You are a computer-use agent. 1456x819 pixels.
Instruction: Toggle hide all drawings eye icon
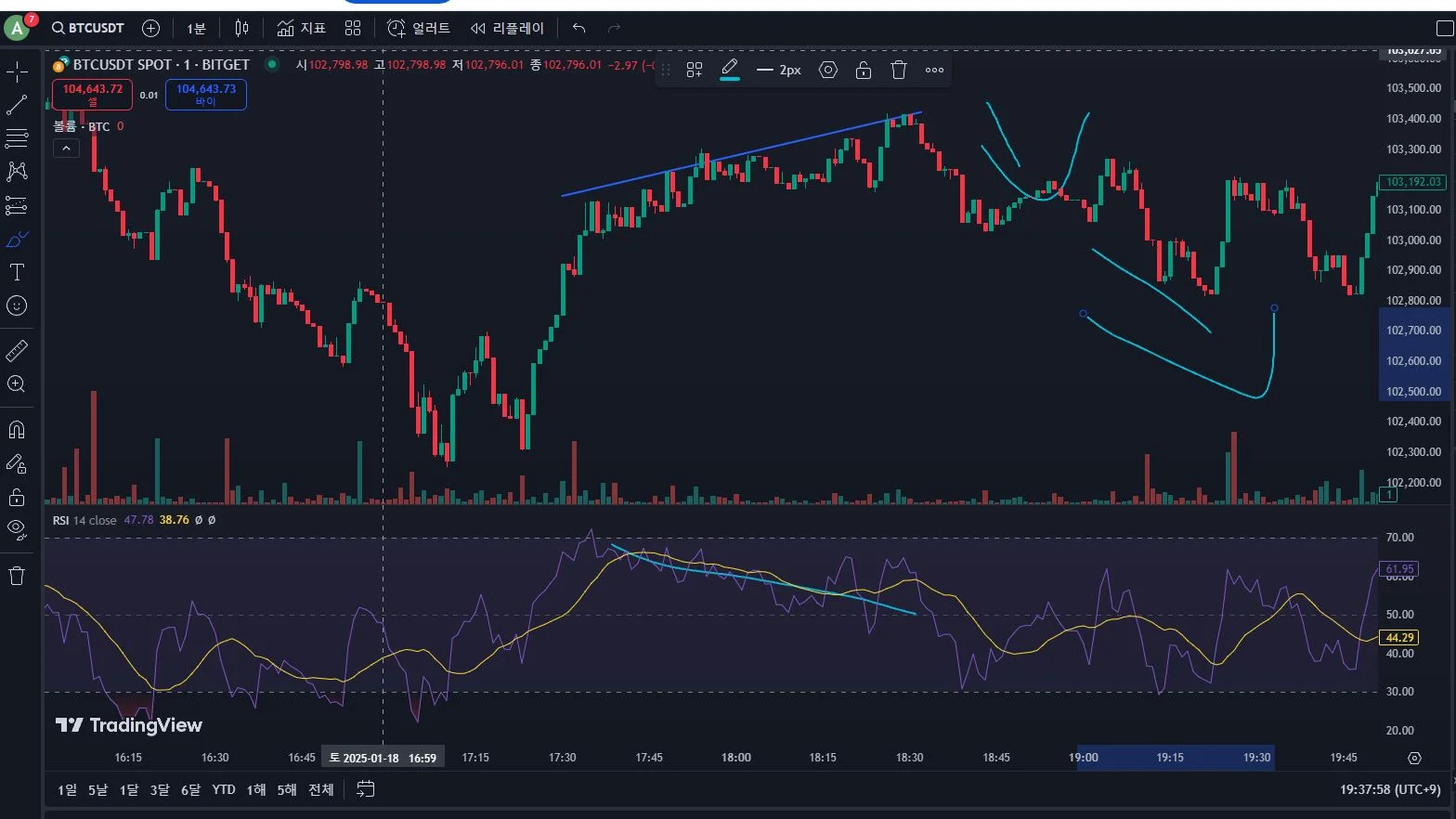[x=17, y=530]
